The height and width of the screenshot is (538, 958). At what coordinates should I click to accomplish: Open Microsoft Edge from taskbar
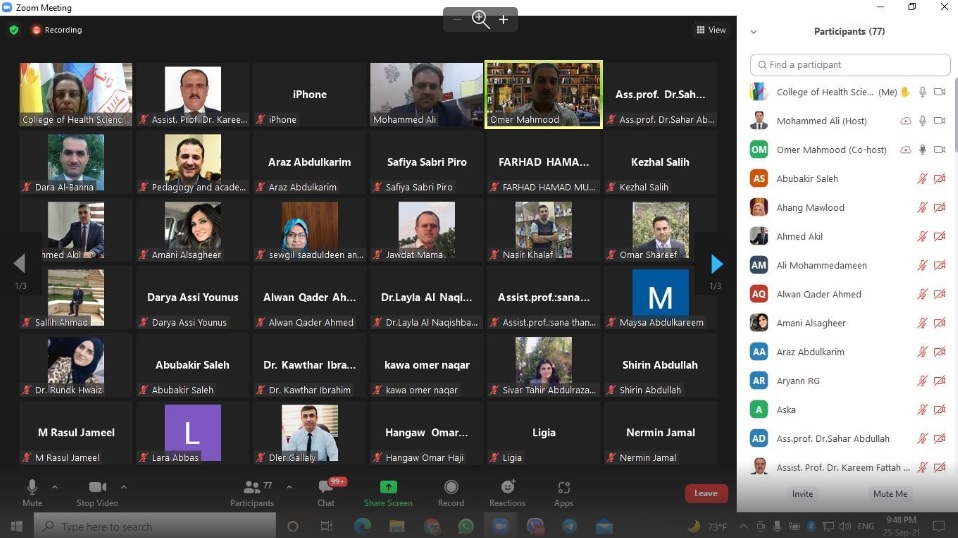[x=362, y=526]
